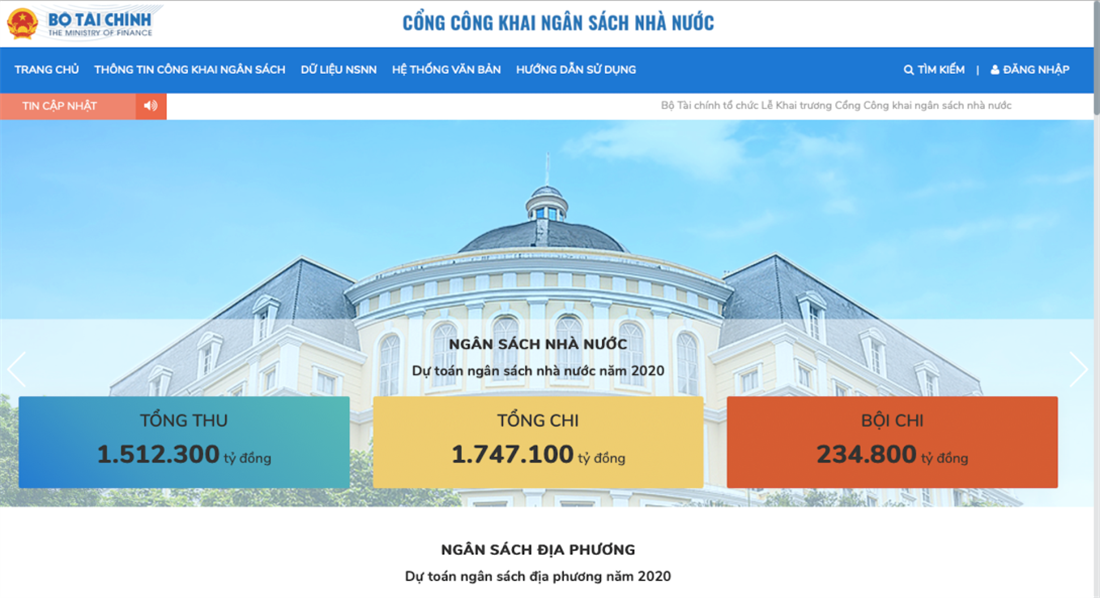Open the Trang chủ menu item
Viewport: 1100px width, 598px height.
(46, 69)
